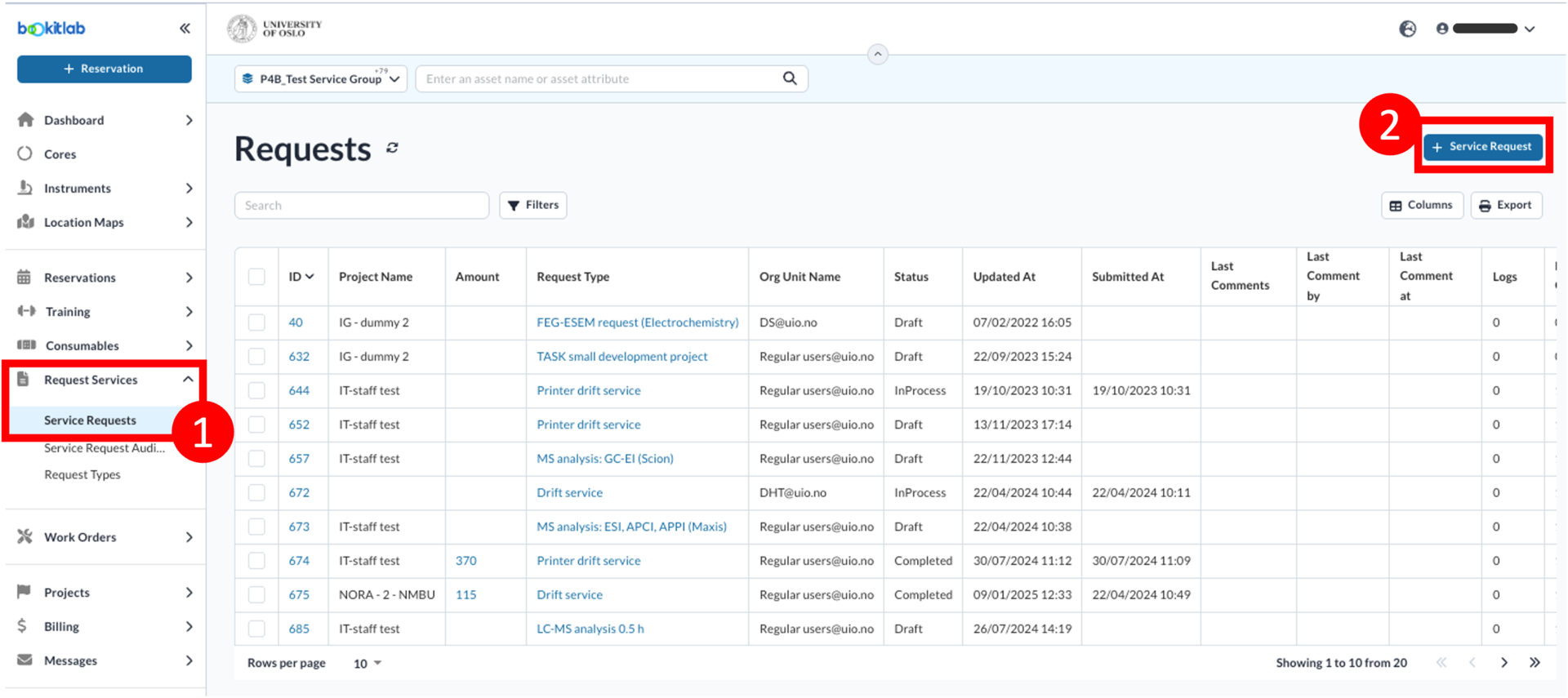Open the Filters button

[533, 205]
